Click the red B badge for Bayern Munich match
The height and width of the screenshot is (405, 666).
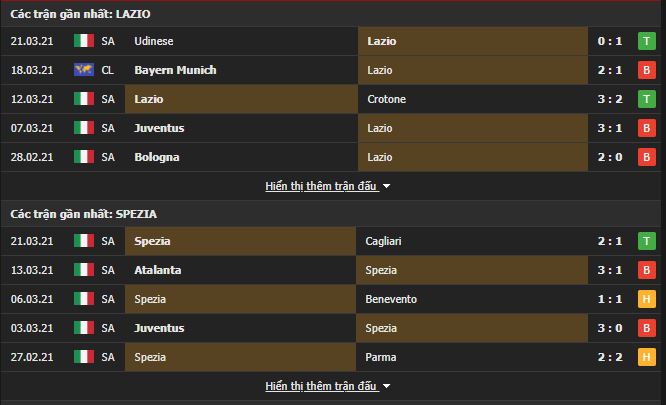[x=646, y=70]
